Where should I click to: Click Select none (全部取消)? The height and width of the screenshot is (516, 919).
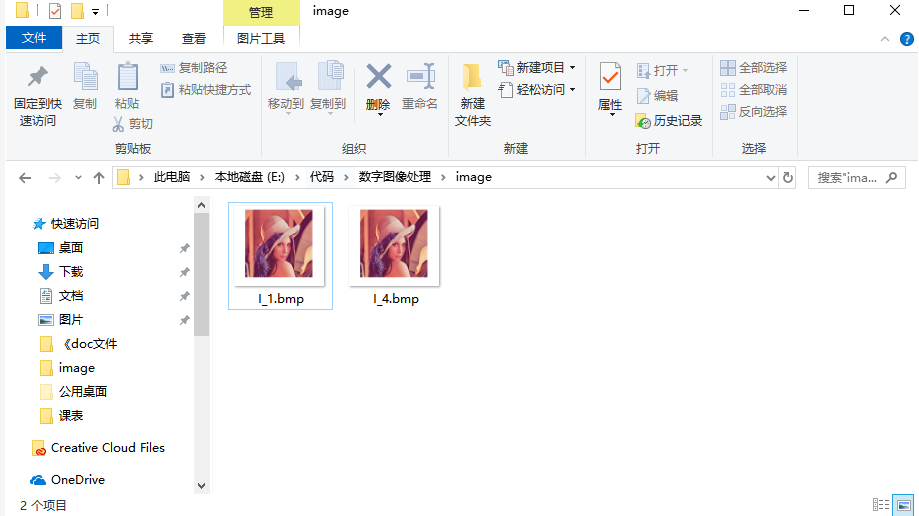(x=753, y=90)
